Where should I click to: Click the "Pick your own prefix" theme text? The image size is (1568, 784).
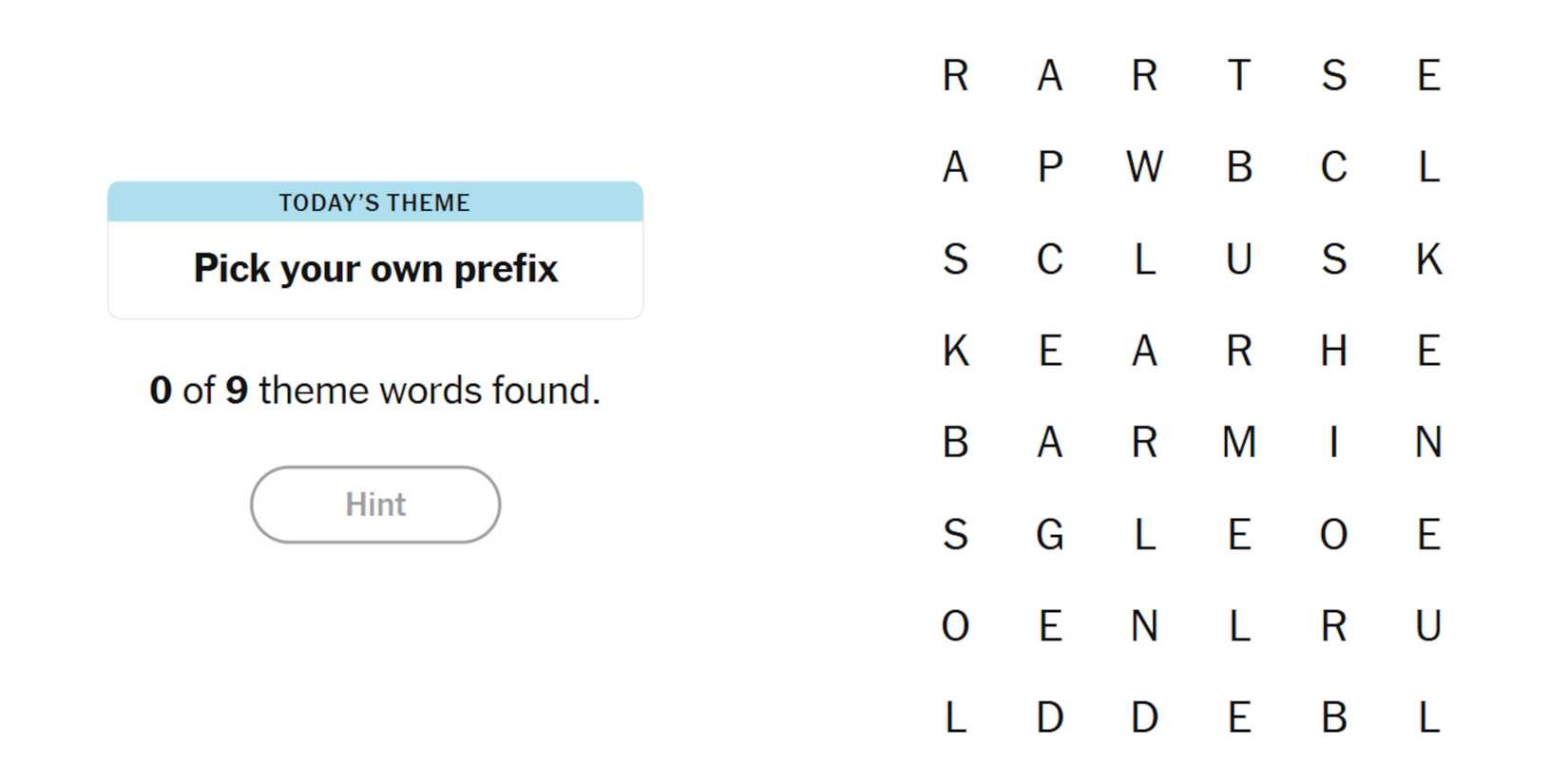[375, 269]
